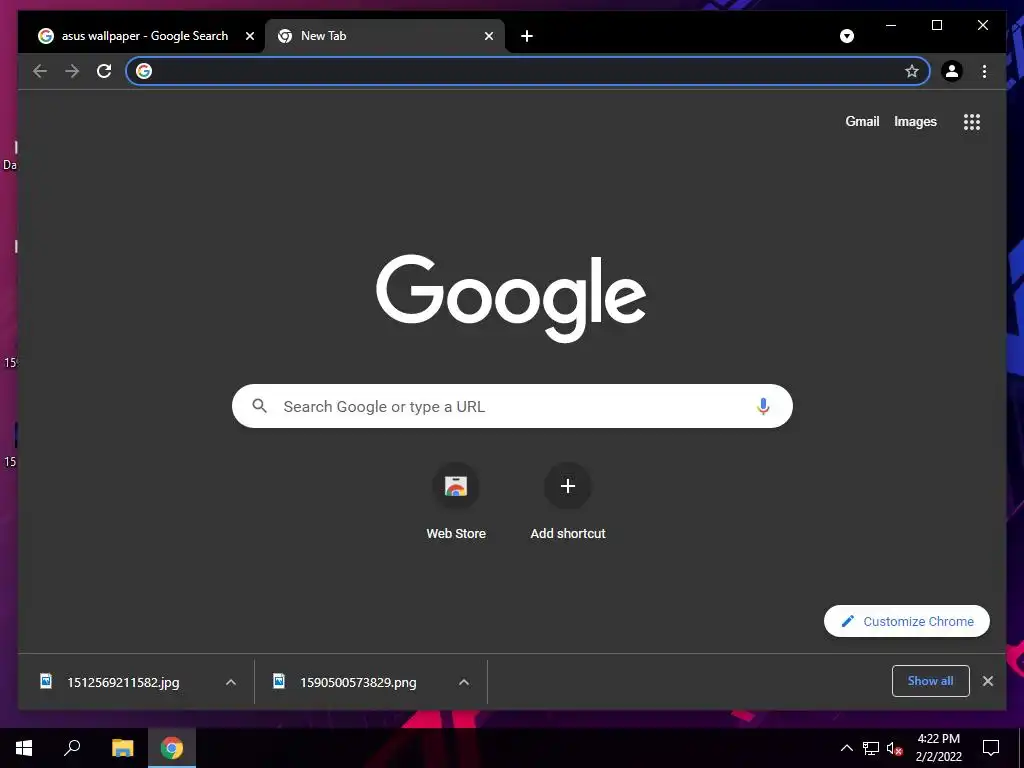Focus the address bar field

[x=527, y=71]
